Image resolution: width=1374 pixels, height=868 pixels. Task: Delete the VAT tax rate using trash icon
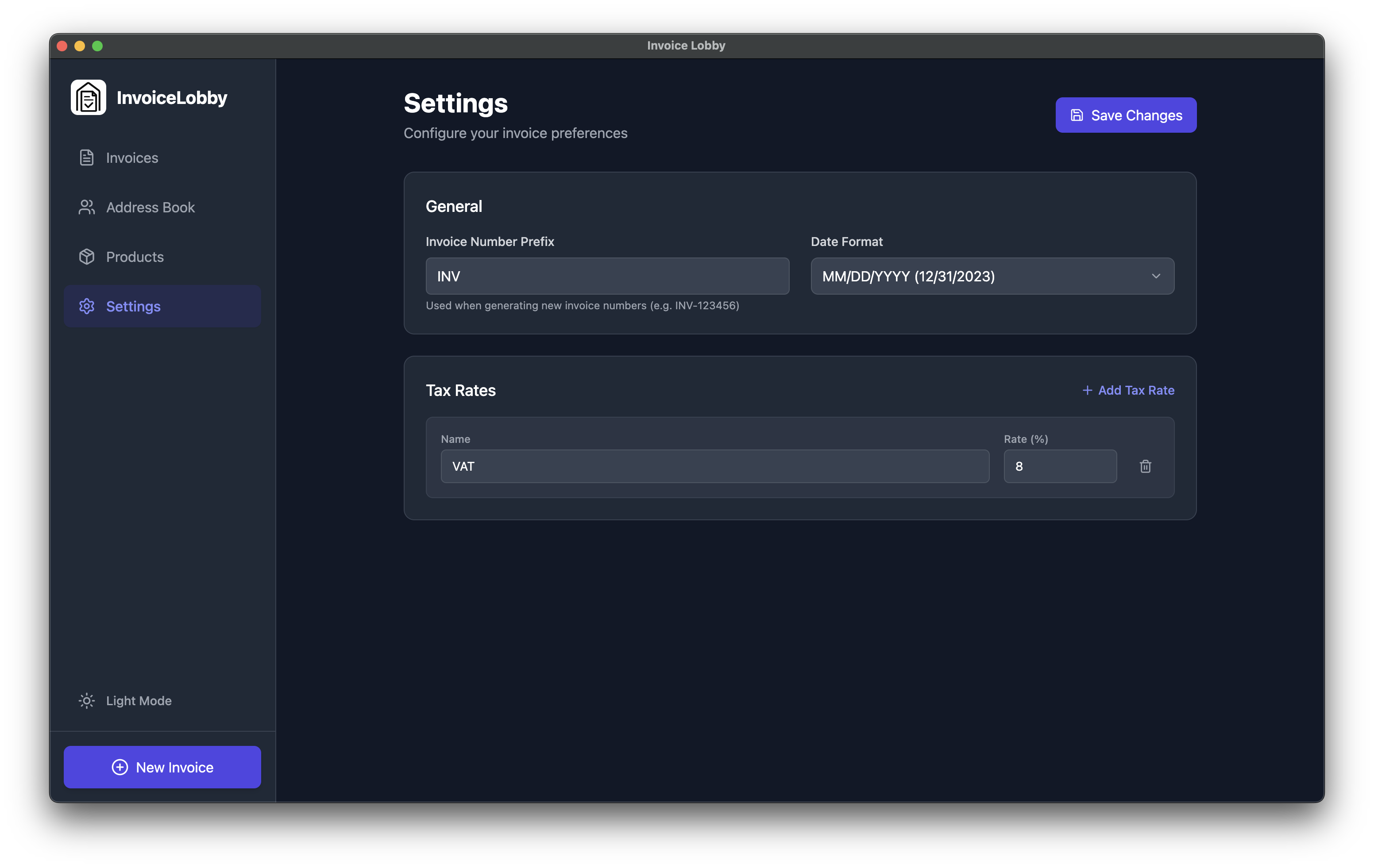[x=1146, y=466]
